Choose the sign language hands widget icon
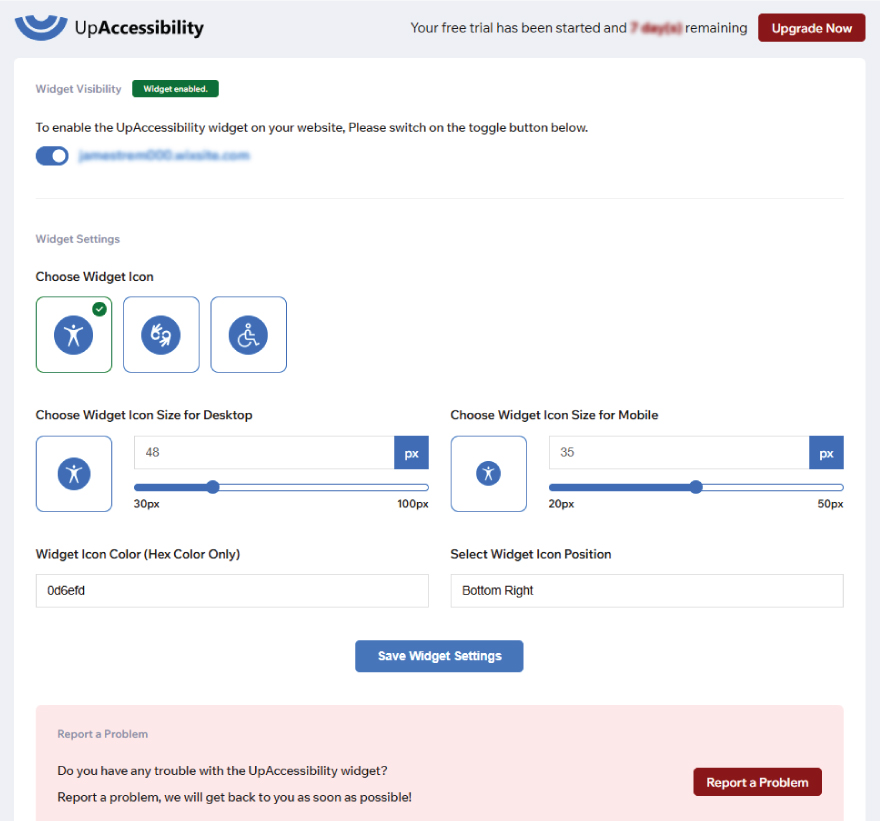 tap(161, 334)
